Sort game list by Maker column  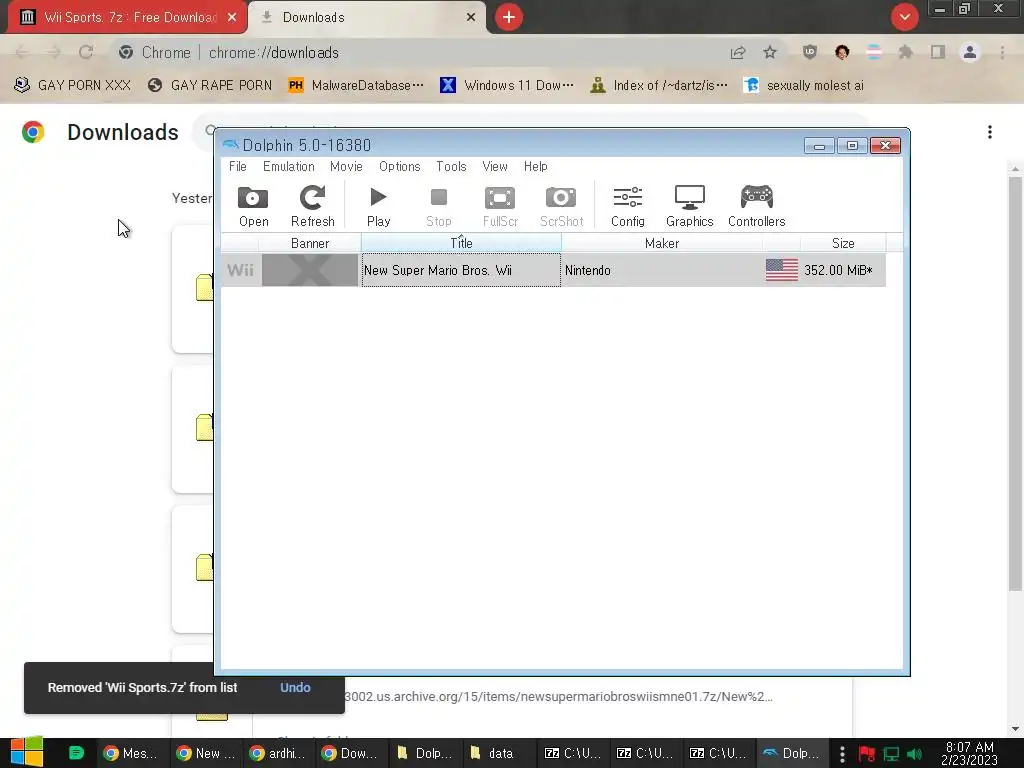coord(662,243)
